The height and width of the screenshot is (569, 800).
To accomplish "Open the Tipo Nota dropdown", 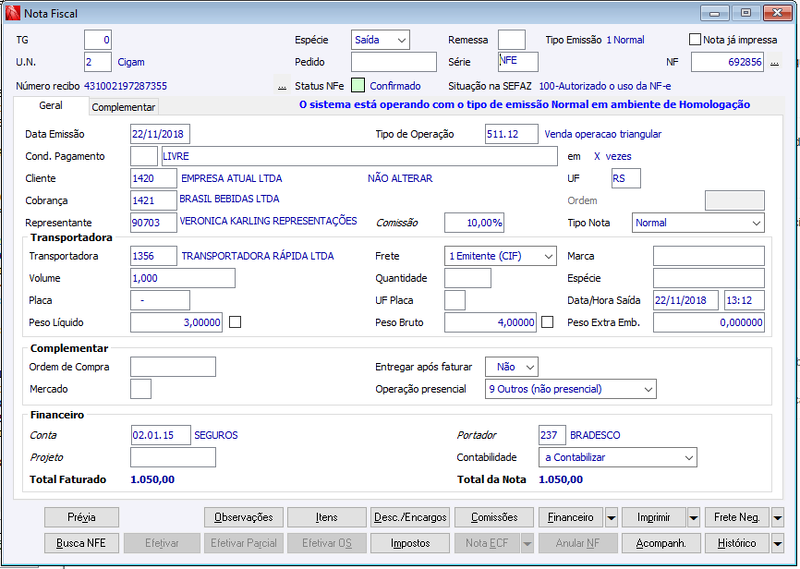I will pos(698,223).
